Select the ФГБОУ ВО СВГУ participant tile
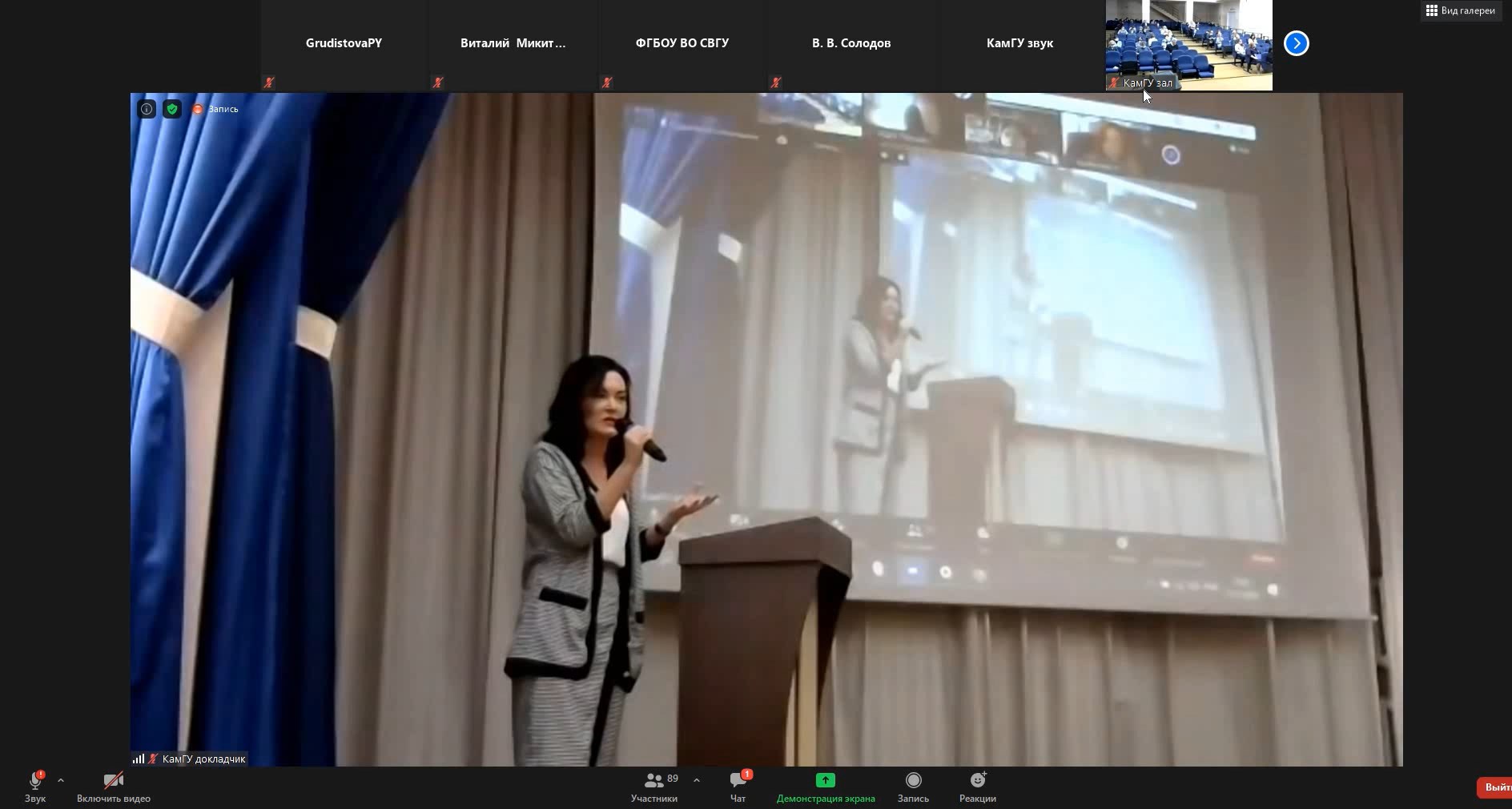This screenshot has height=809, width=1512. 682,44
